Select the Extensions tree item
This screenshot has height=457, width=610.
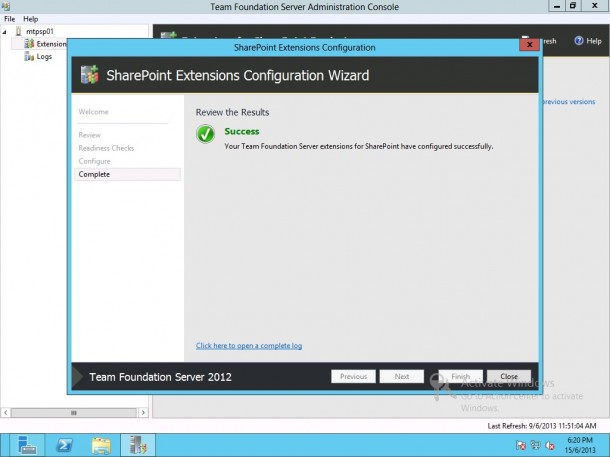point(51,44)
